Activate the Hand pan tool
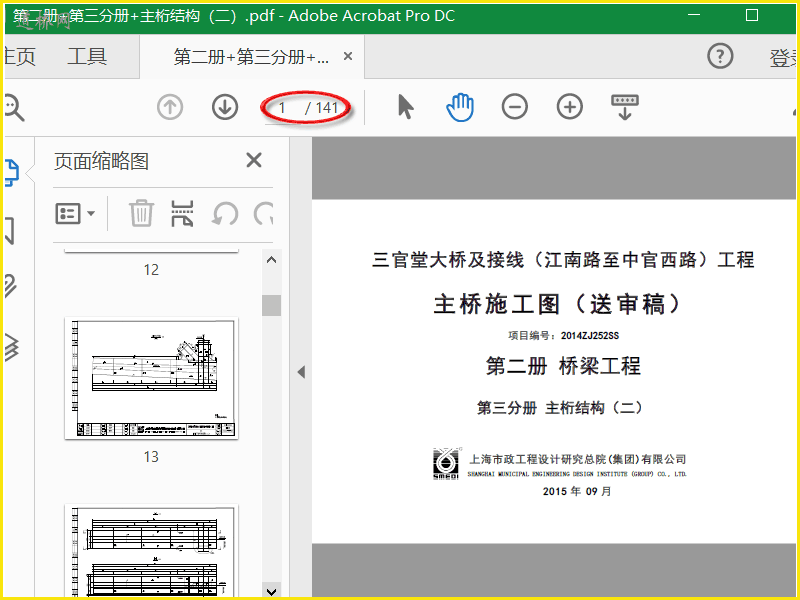The image size is (800, 600). 460,107
